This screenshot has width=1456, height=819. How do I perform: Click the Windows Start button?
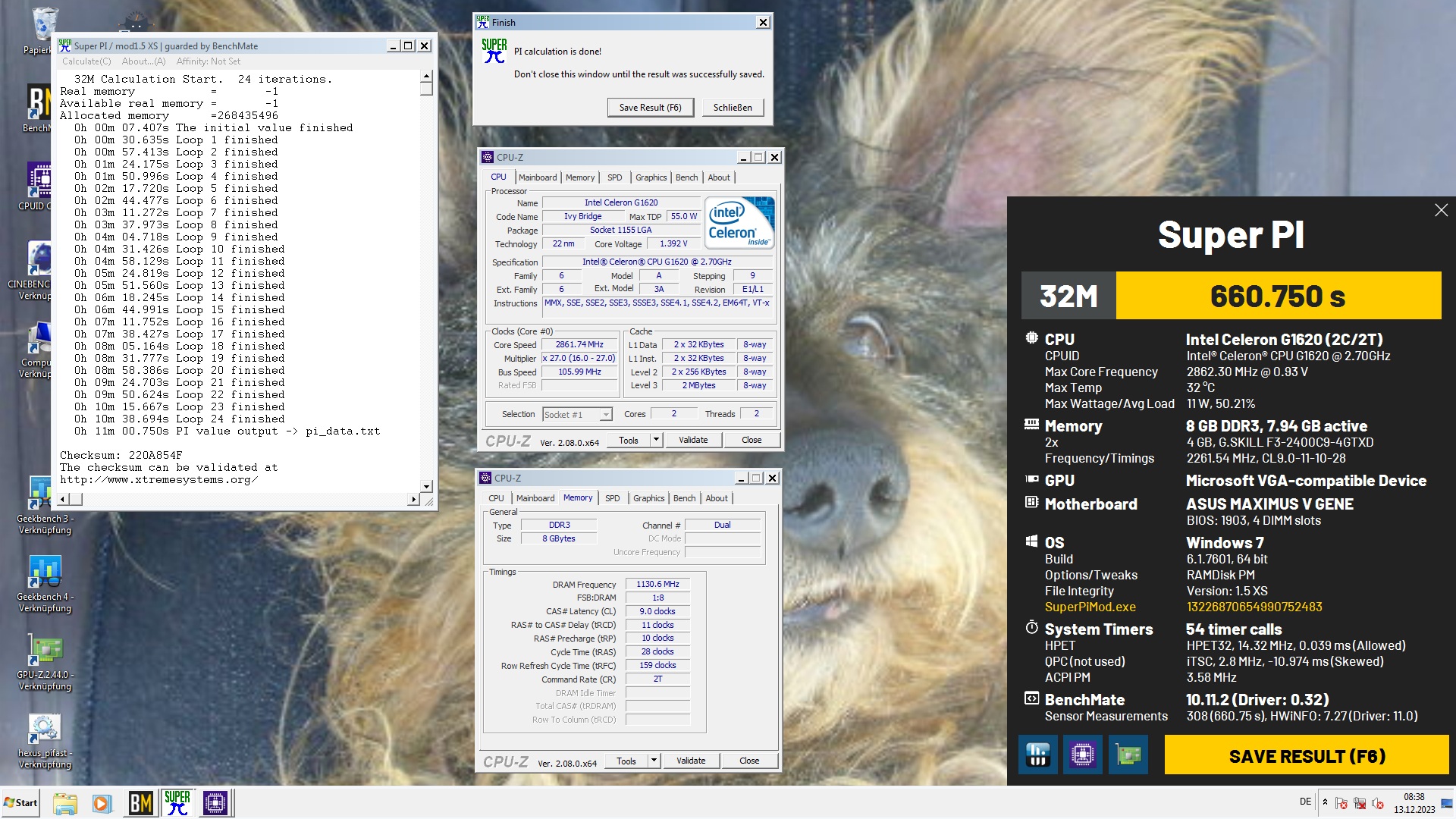[x=20, y=803]
